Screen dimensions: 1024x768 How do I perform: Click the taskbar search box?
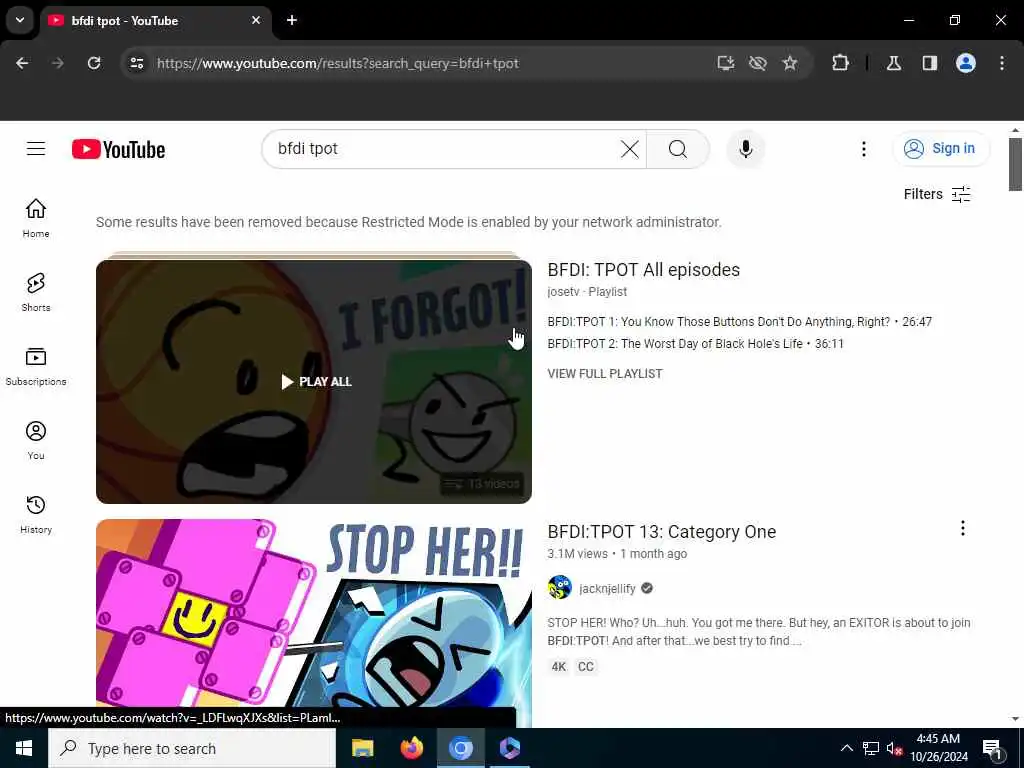click(x=192, y=748)
